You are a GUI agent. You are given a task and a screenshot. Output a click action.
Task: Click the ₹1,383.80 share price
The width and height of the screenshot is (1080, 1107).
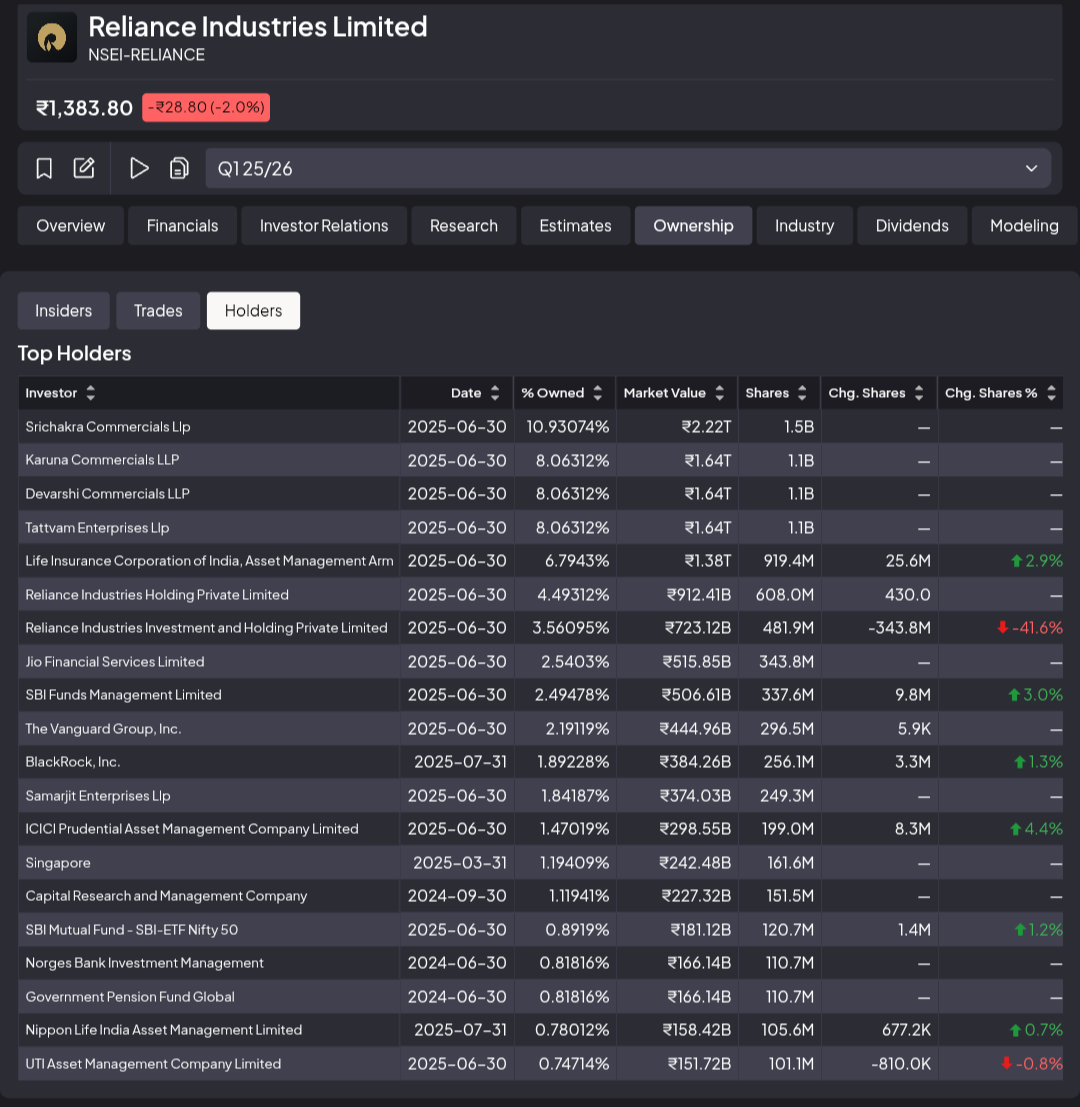click(x=84, y=108)
